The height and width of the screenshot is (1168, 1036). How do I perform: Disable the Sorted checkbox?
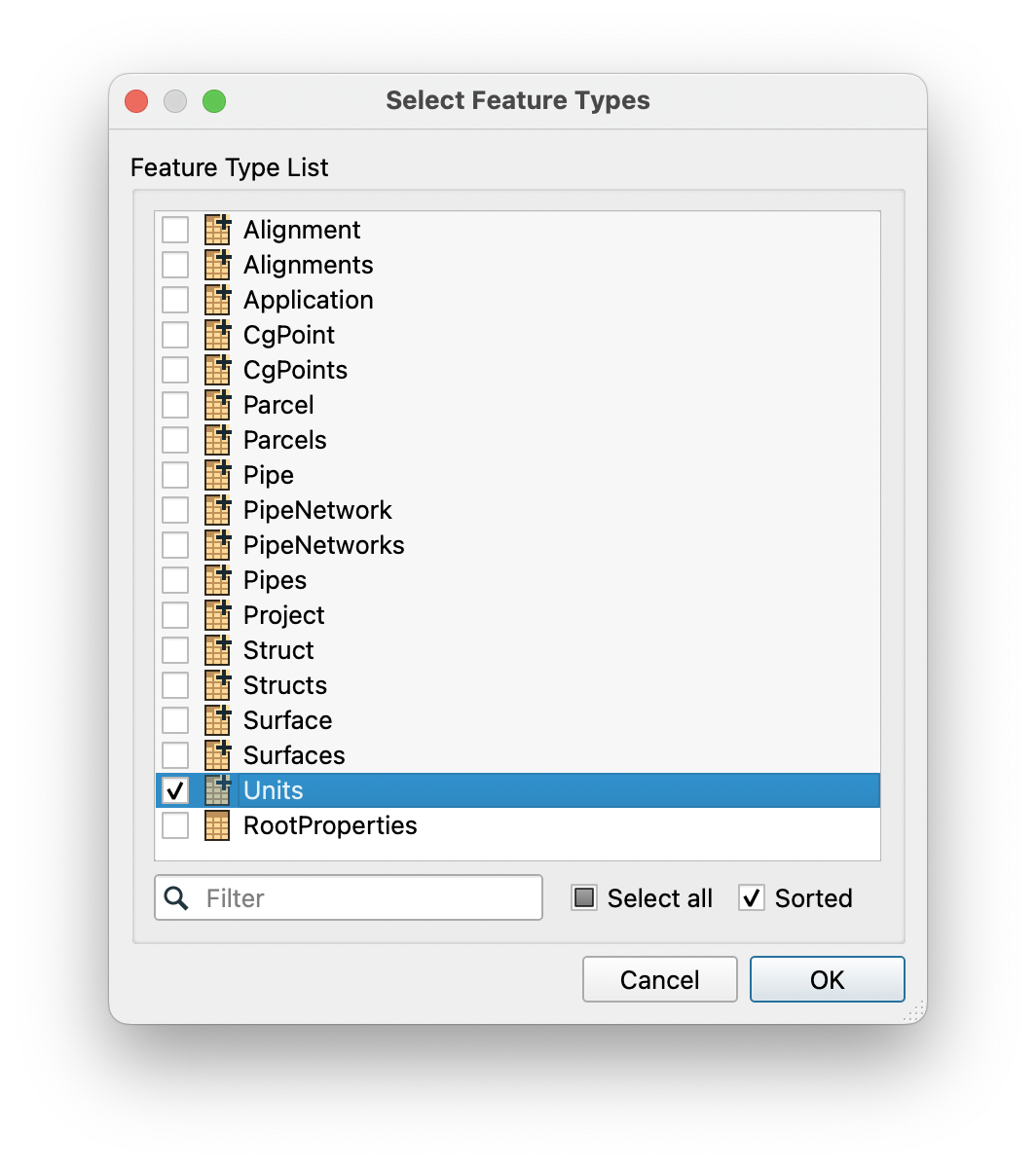pyautogui.click(x=752, y=897)
